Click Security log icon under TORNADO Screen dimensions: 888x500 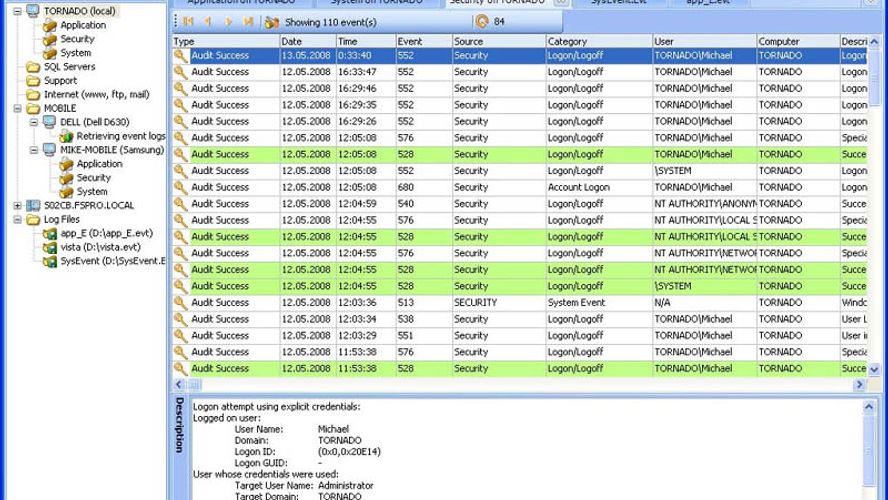[x=50, y=39]
